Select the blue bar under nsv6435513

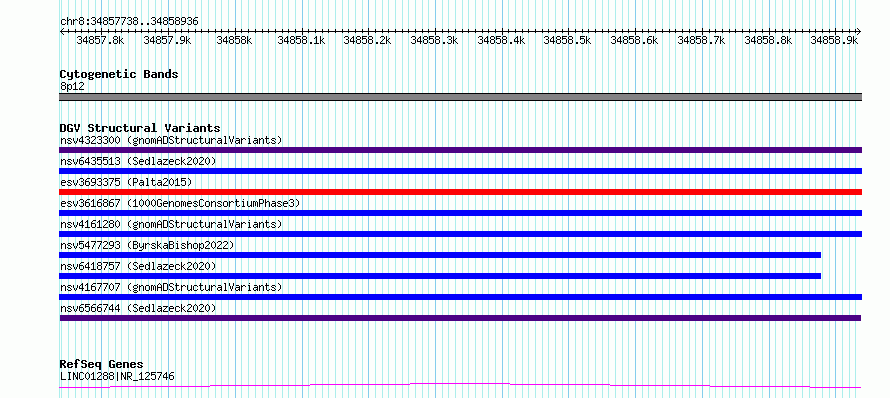(x=460, y=171)
